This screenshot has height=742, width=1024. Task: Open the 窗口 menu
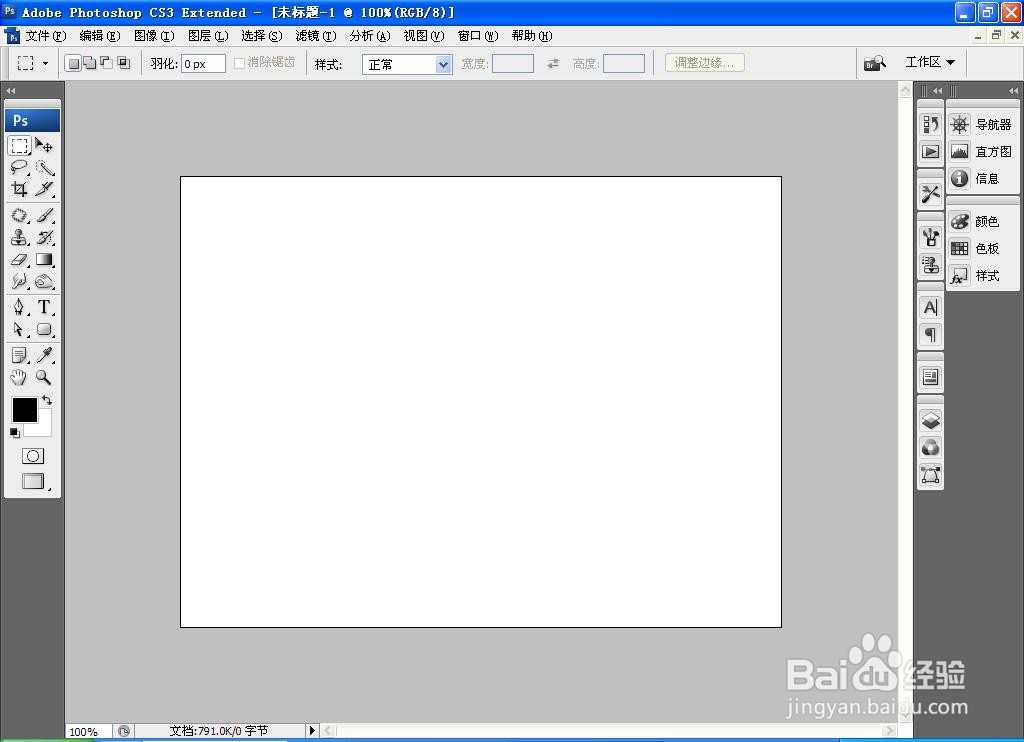(x=478, y=36)
